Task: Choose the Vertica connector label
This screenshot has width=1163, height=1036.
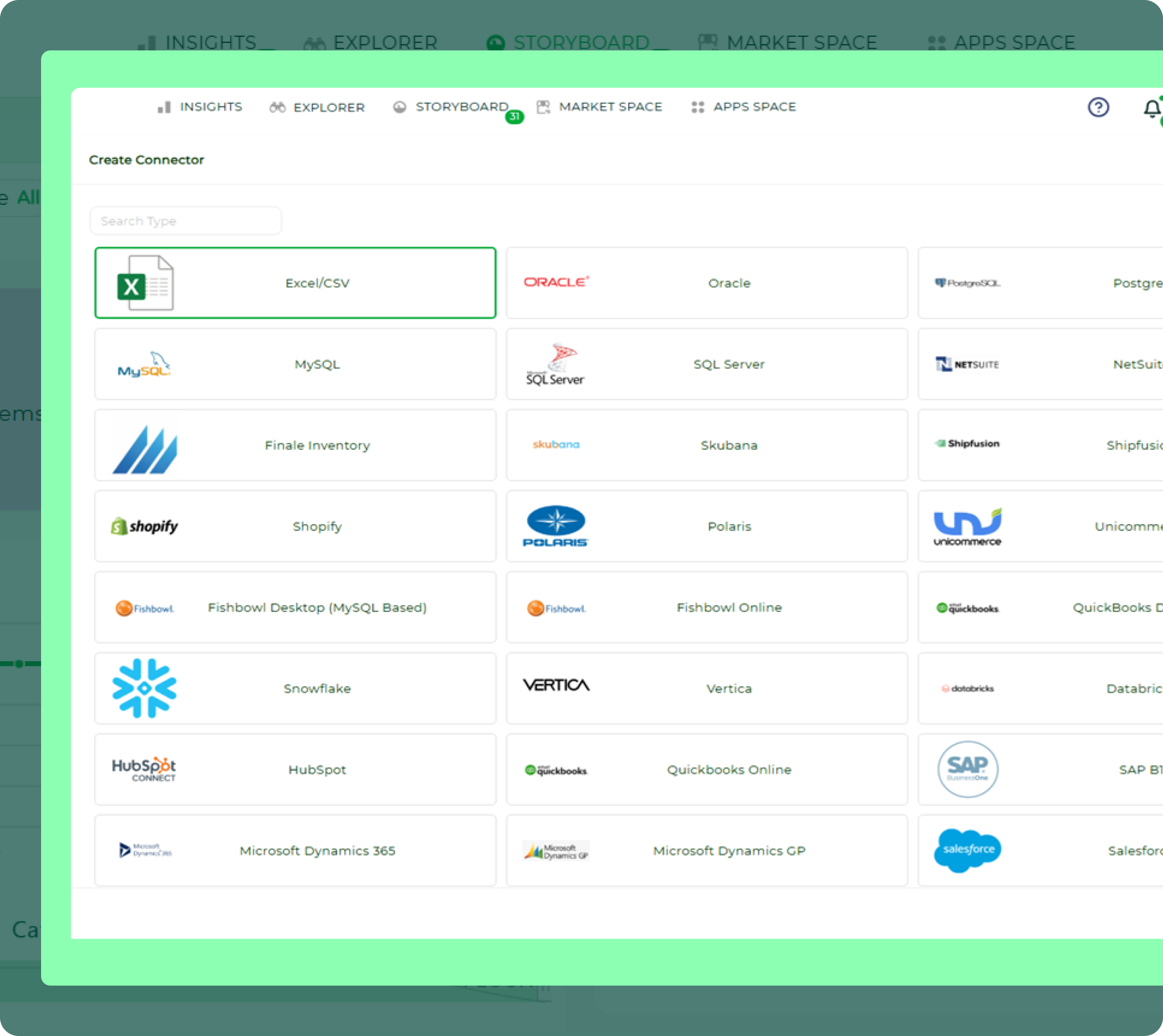Action: point(729,688)
